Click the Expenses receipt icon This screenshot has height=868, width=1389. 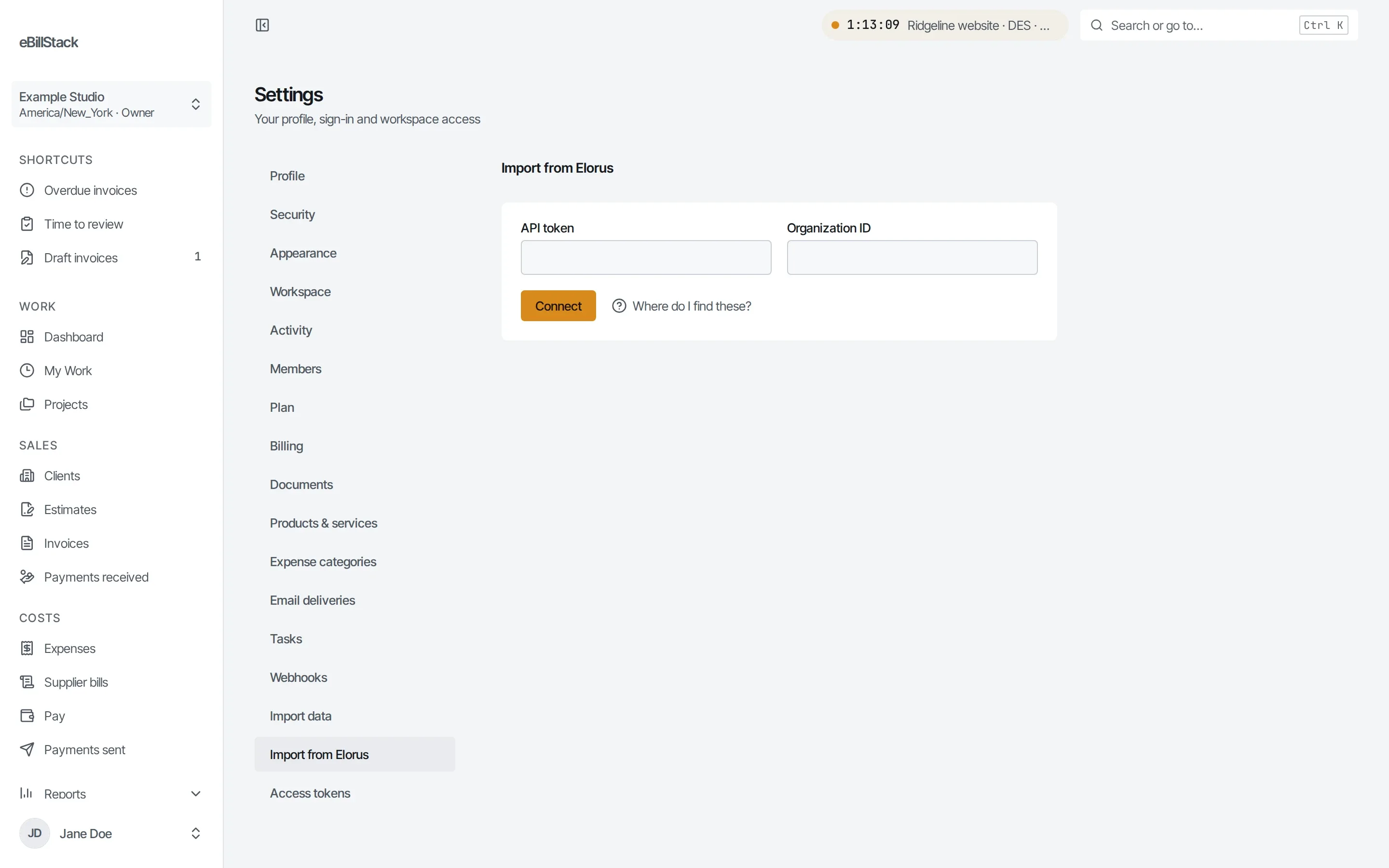point(27,649)
